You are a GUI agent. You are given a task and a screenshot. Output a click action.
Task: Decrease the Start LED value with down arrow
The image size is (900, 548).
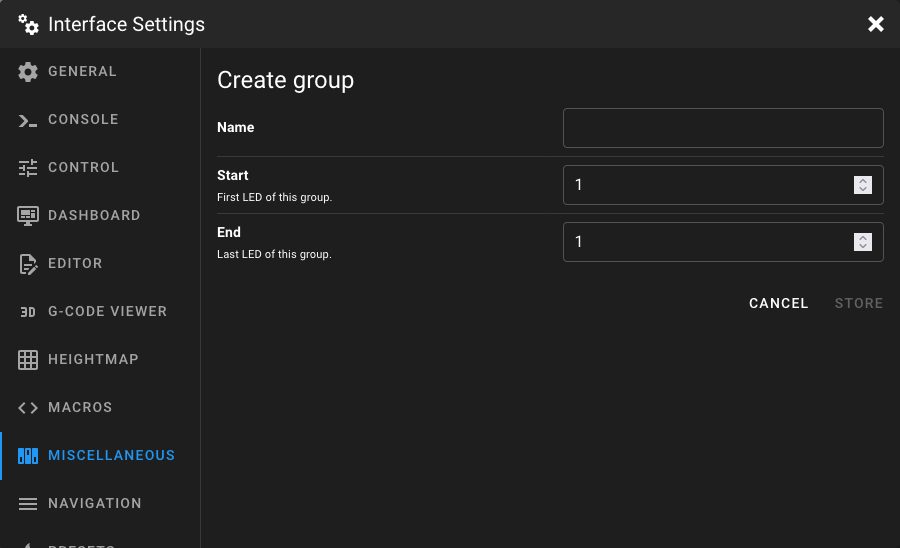[x=863, y=189]
